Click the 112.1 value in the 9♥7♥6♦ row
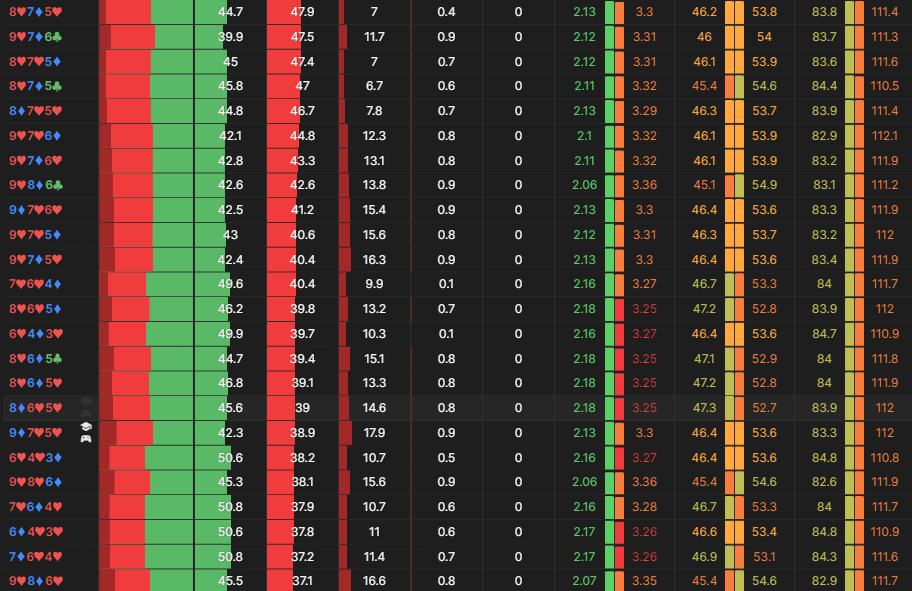Screen dimensions: 912x591 coord(884,136)
